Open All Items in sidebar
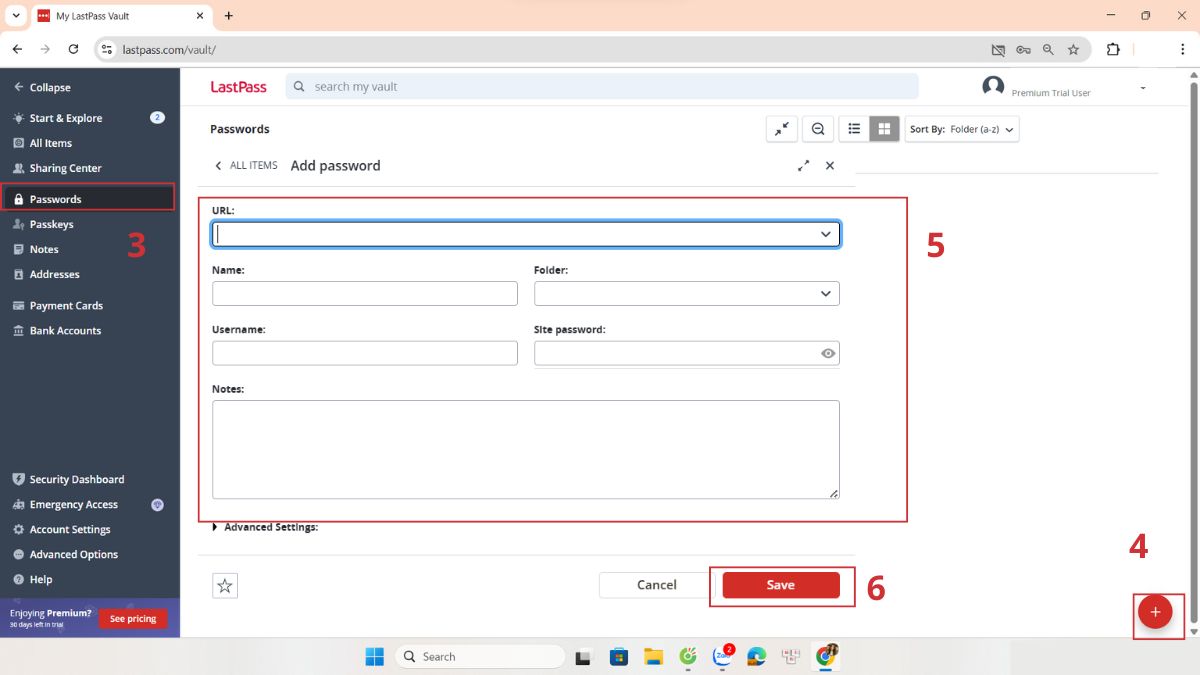Screen dimensions: 1200x675 pos(43,143)
